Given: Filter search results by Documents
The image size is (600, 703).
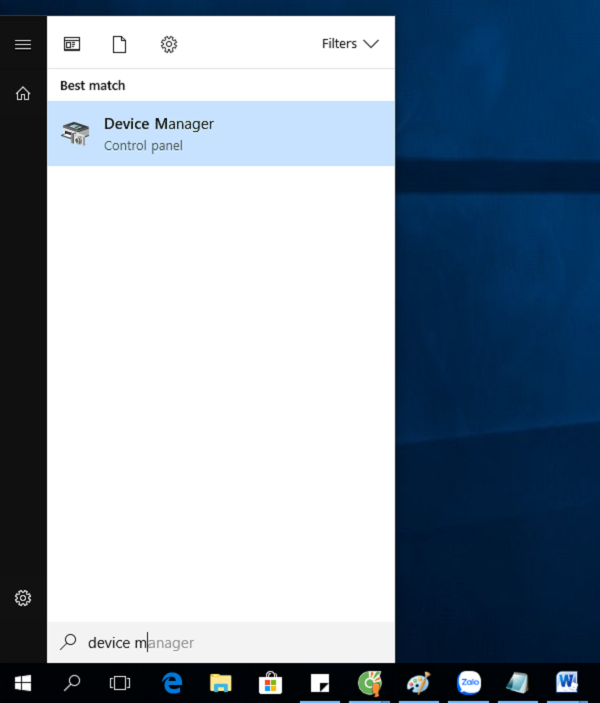Looking at the screenshot, I should click(119, 44).
